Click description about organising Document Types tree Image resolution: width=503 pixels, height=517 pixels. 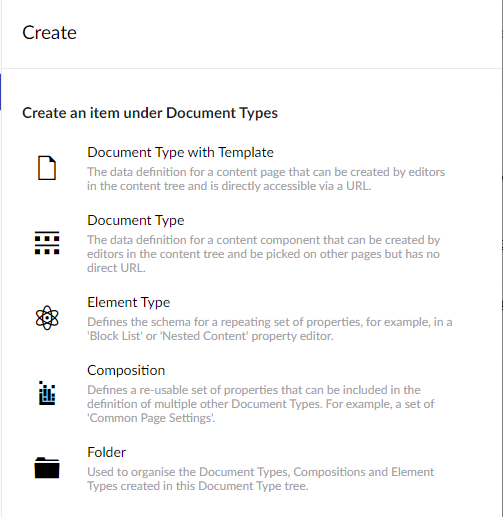[x=261, y=479]
